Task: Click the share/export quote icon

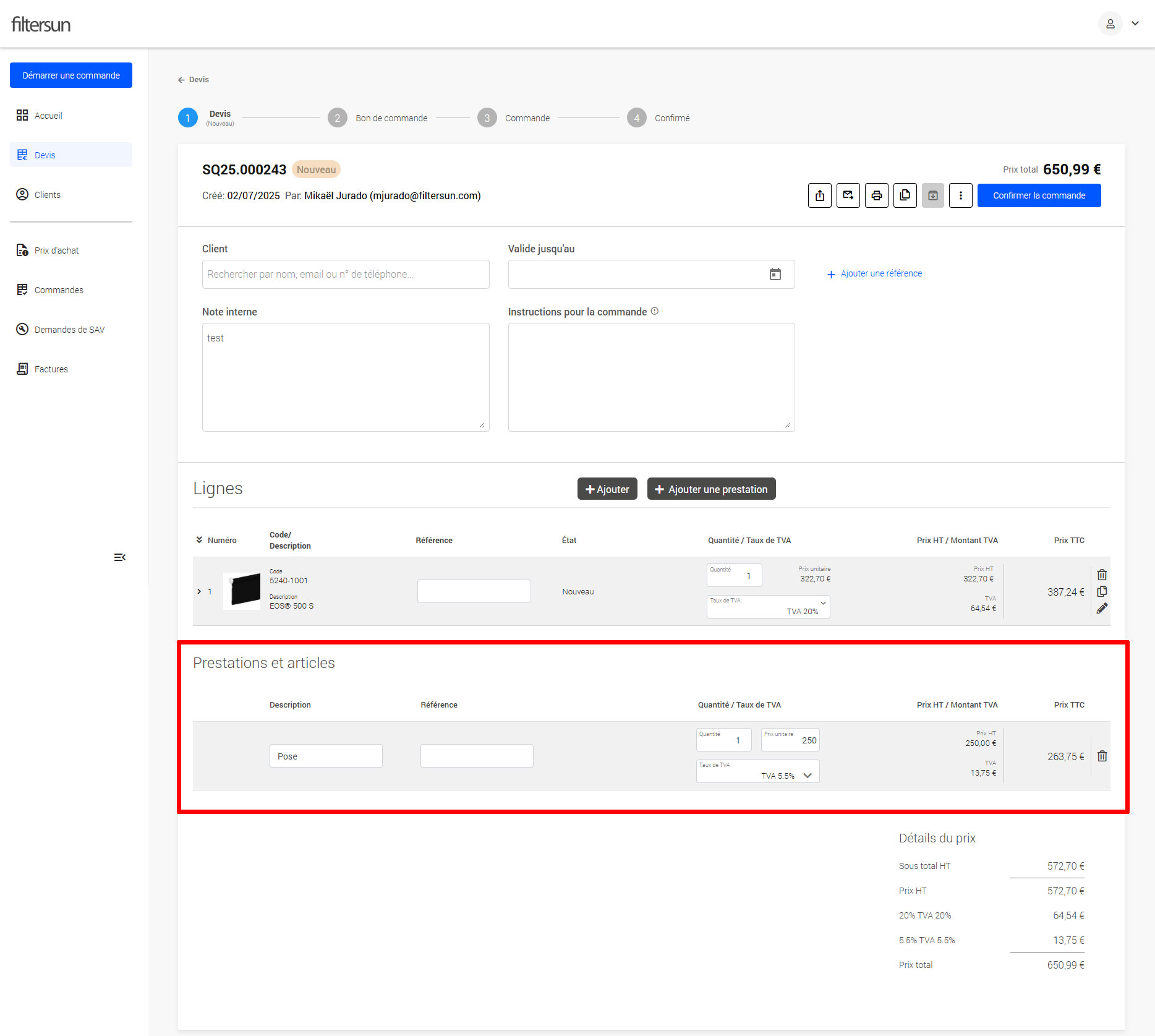Action: point(819,195)
